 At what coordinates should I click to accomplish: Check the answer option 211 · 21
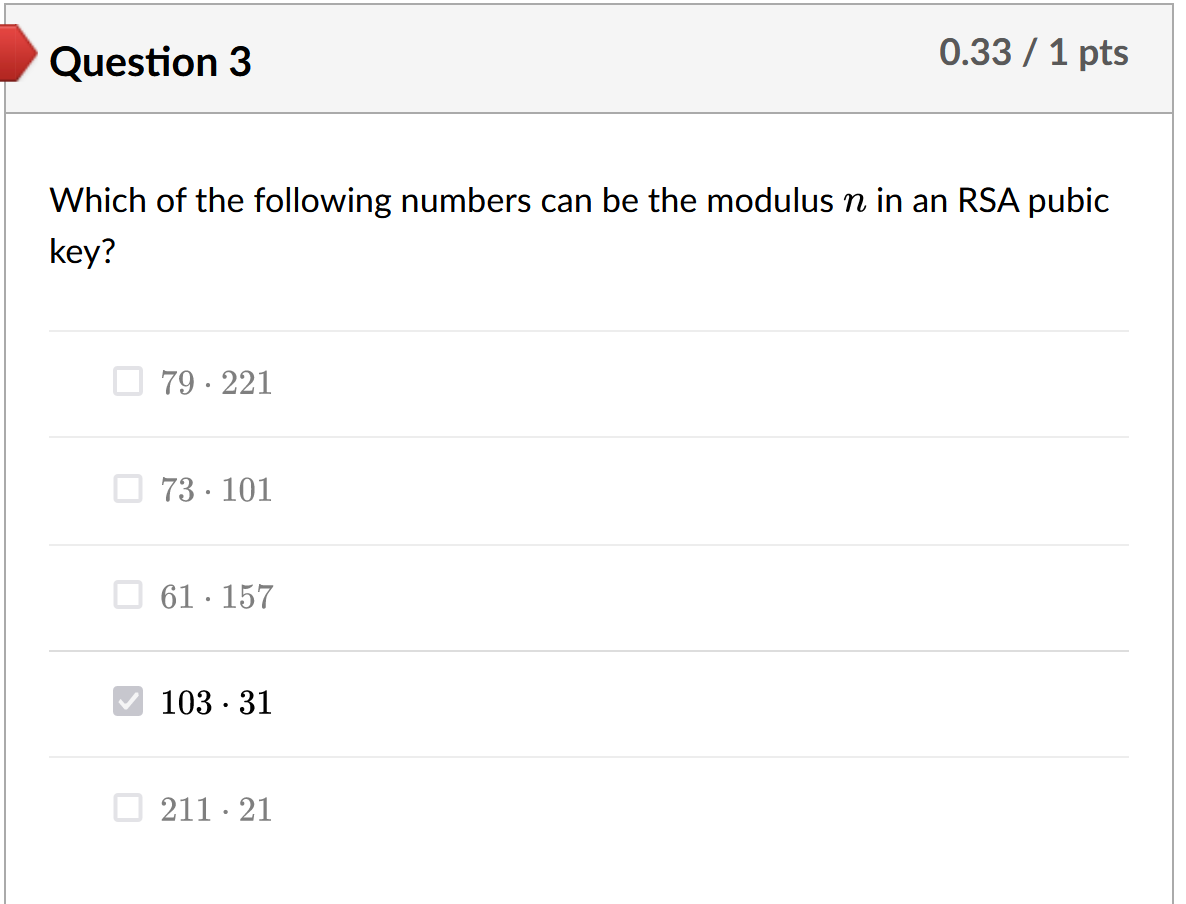coord(128,808)
